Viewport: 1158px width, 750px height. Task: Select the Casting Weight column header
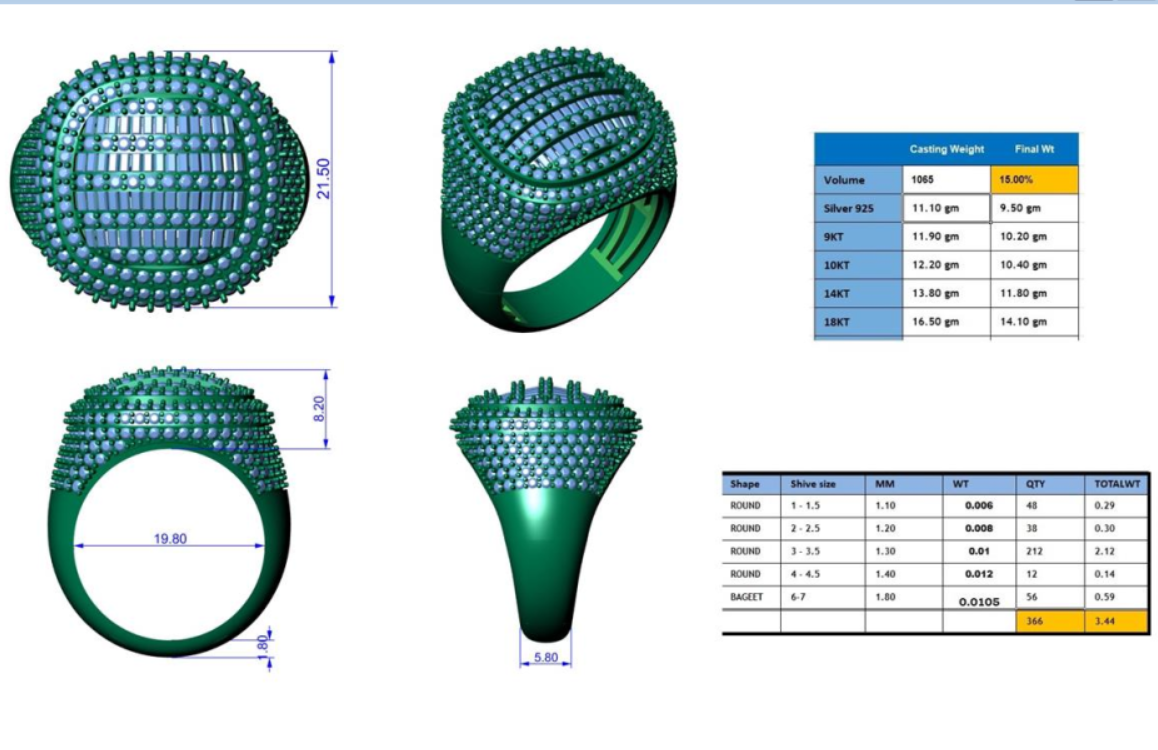coord(946,149)
